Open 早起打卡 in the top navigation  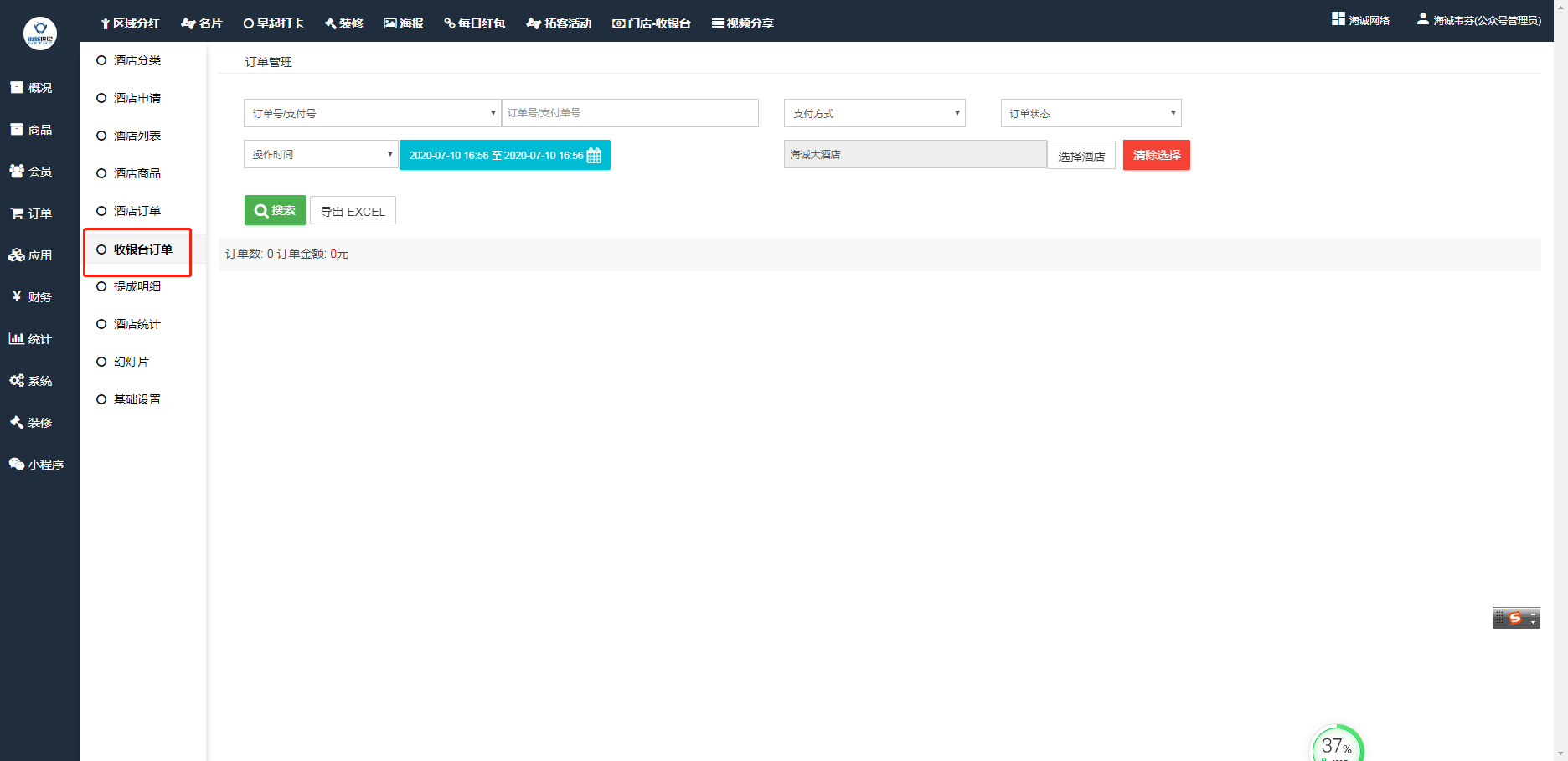pyautogui.click(x=274, y=23)
